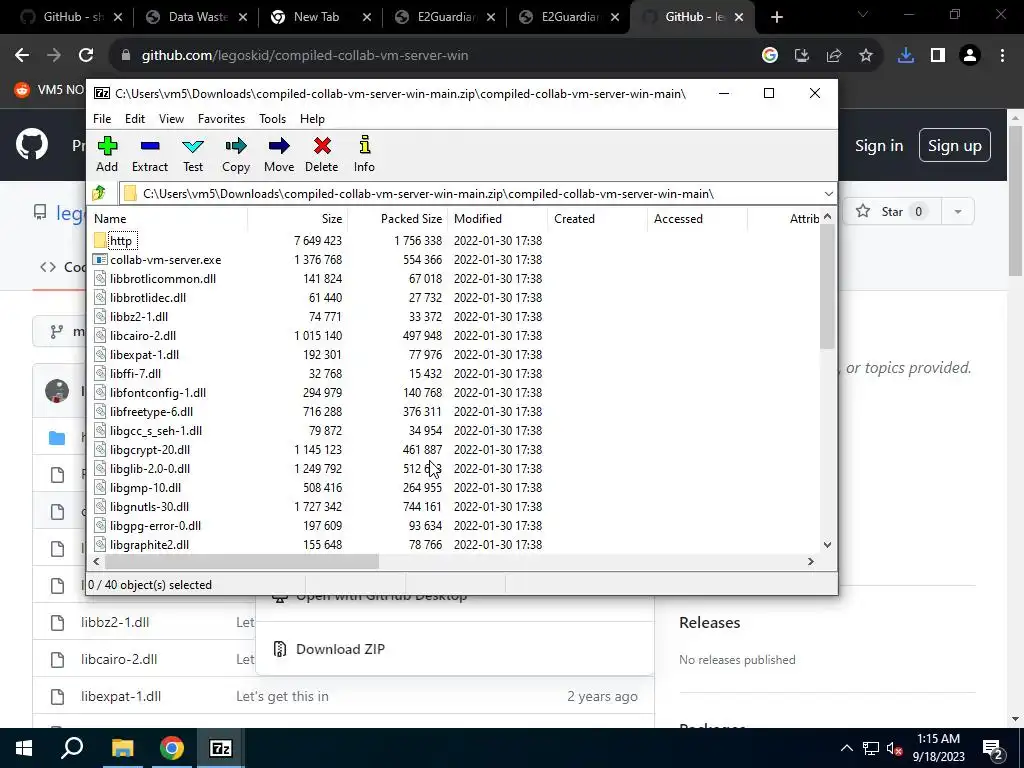Image resolution: width=1024 pixels, height=768 pixels.
Task: Click the horizontal scroll right arrow in 7-Zip
Action: (810, 561)
